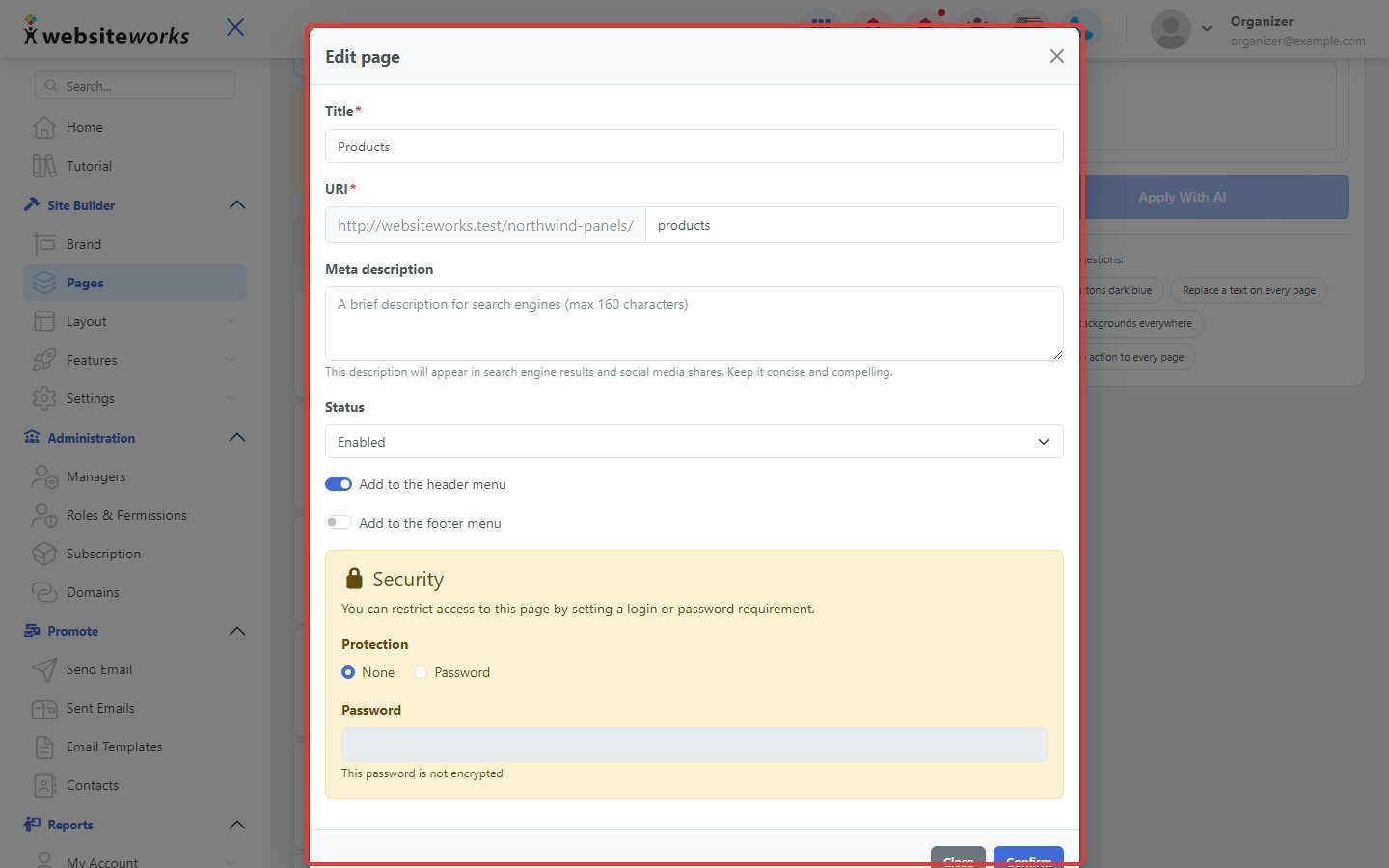This screenshot has height=868, width=1389.
Task: Click the Email Templates document icon
Action: coord(43,746)
